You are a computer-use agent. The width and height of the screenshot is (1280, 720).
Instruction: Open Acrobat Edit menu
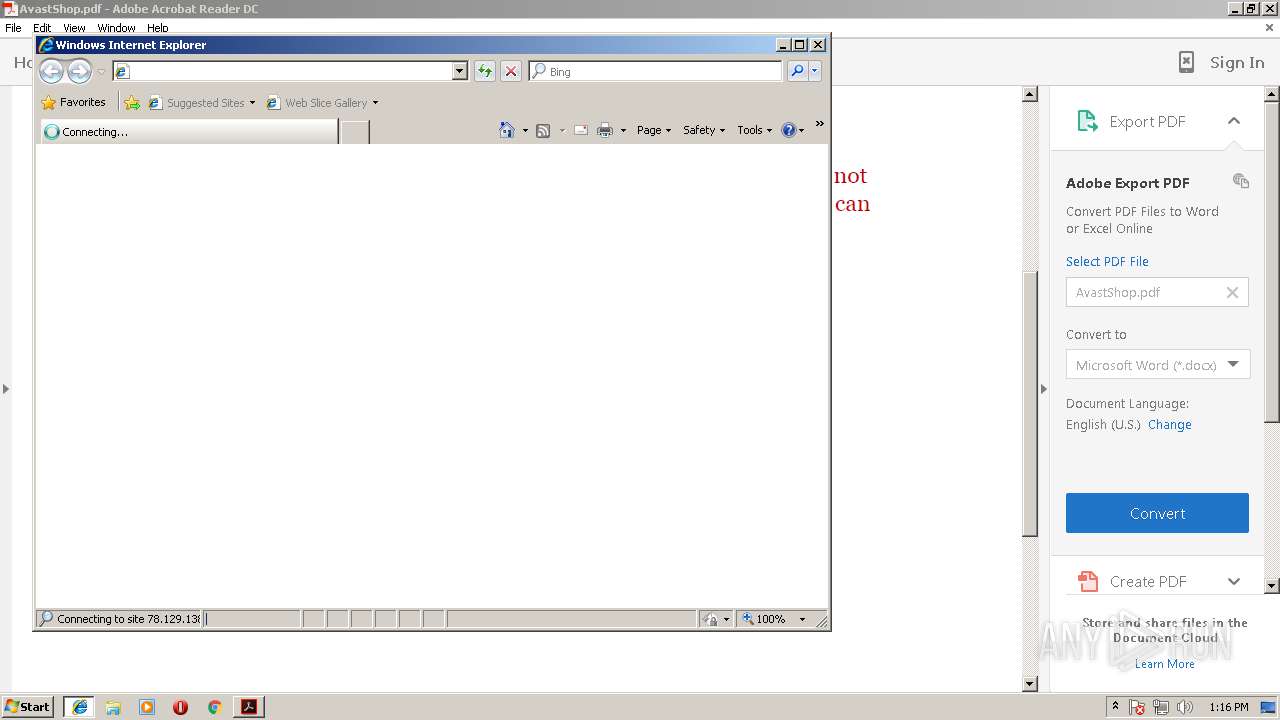[x=42, y=28]
